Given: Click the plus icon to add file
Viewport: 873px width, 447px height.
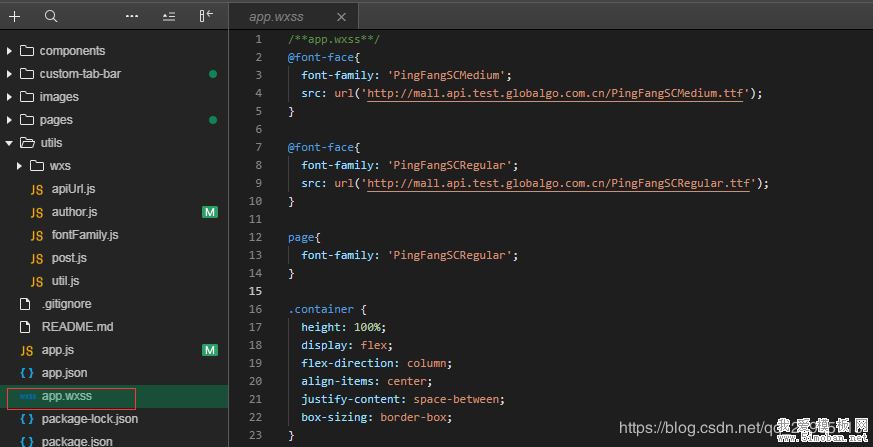Looking at the screenshot, I should (14, 16).
